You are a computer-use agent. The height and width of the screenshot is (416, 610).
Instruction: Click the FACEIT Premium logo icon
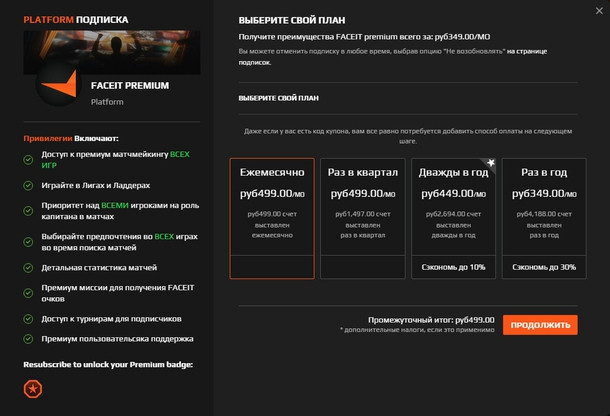pos(62,88)
